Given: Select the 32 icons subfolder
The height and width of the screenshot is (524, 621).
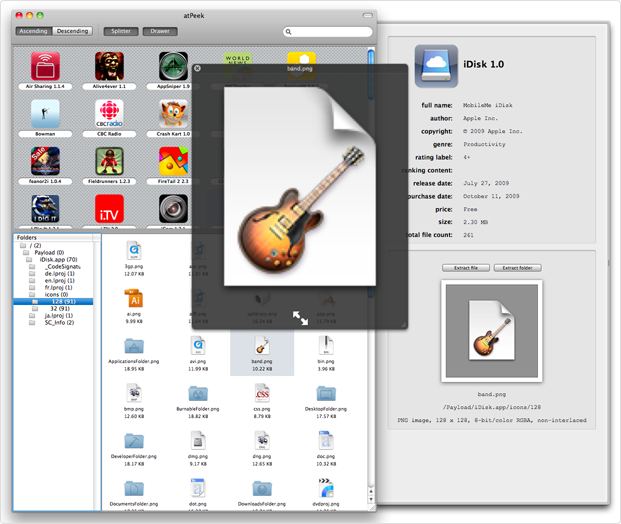Looking at the screenshot, I should [58, 308].
